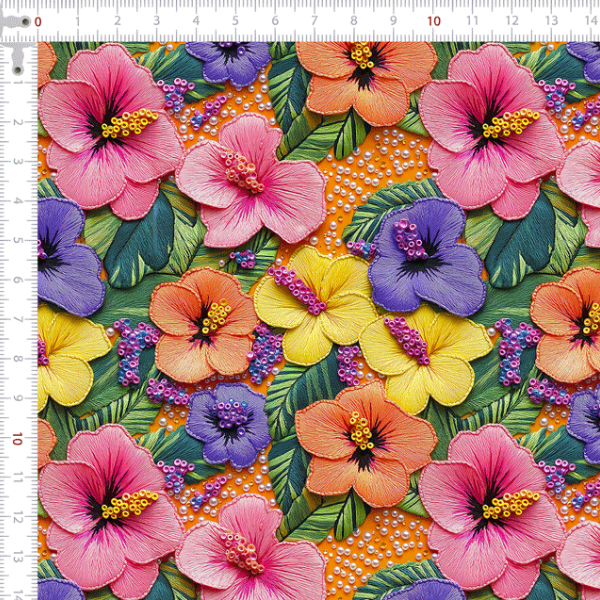Click the number 7 on the left ruler
The height and width of the screenshot is (600, 600).
coord(17,319)
